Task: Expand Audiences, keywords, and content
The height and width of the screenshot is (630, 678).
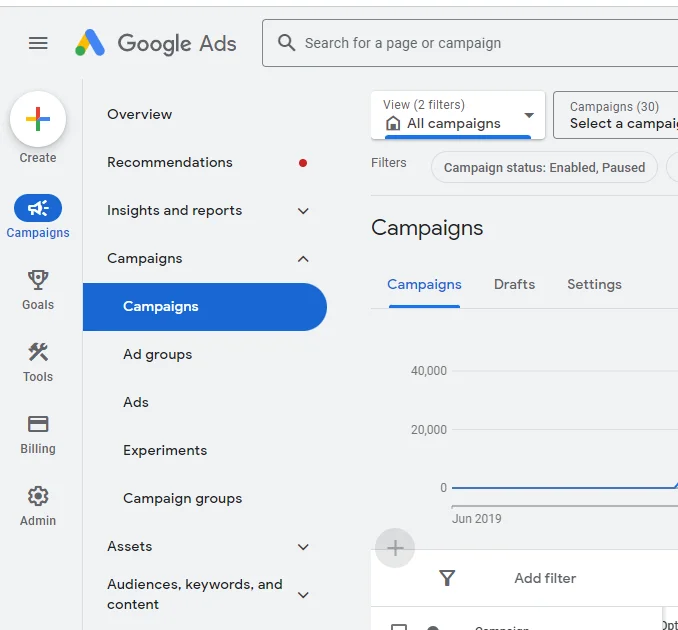Action: (303, 595)
